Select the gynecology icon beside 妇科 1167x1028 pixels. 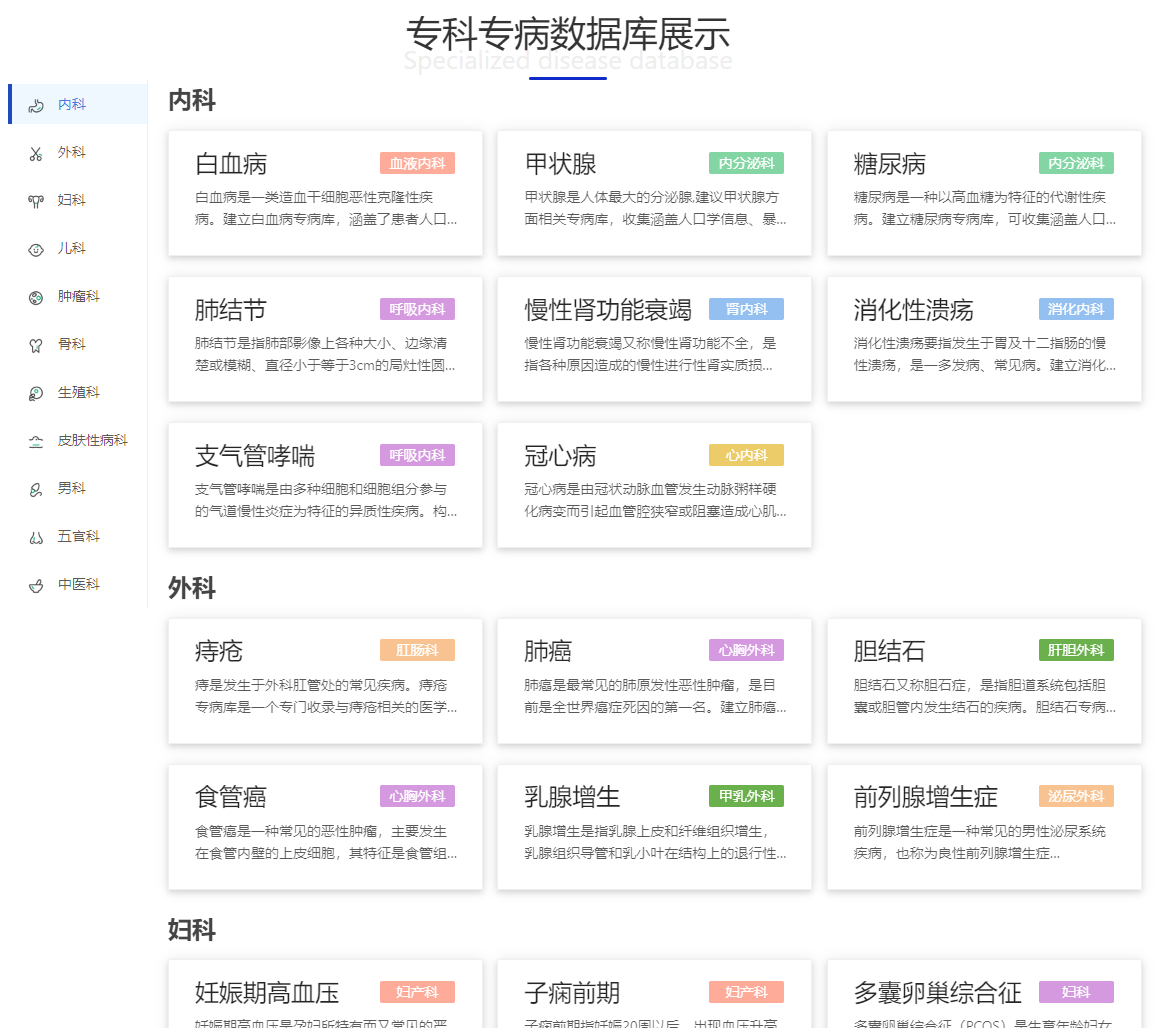[x=36, y=201]
